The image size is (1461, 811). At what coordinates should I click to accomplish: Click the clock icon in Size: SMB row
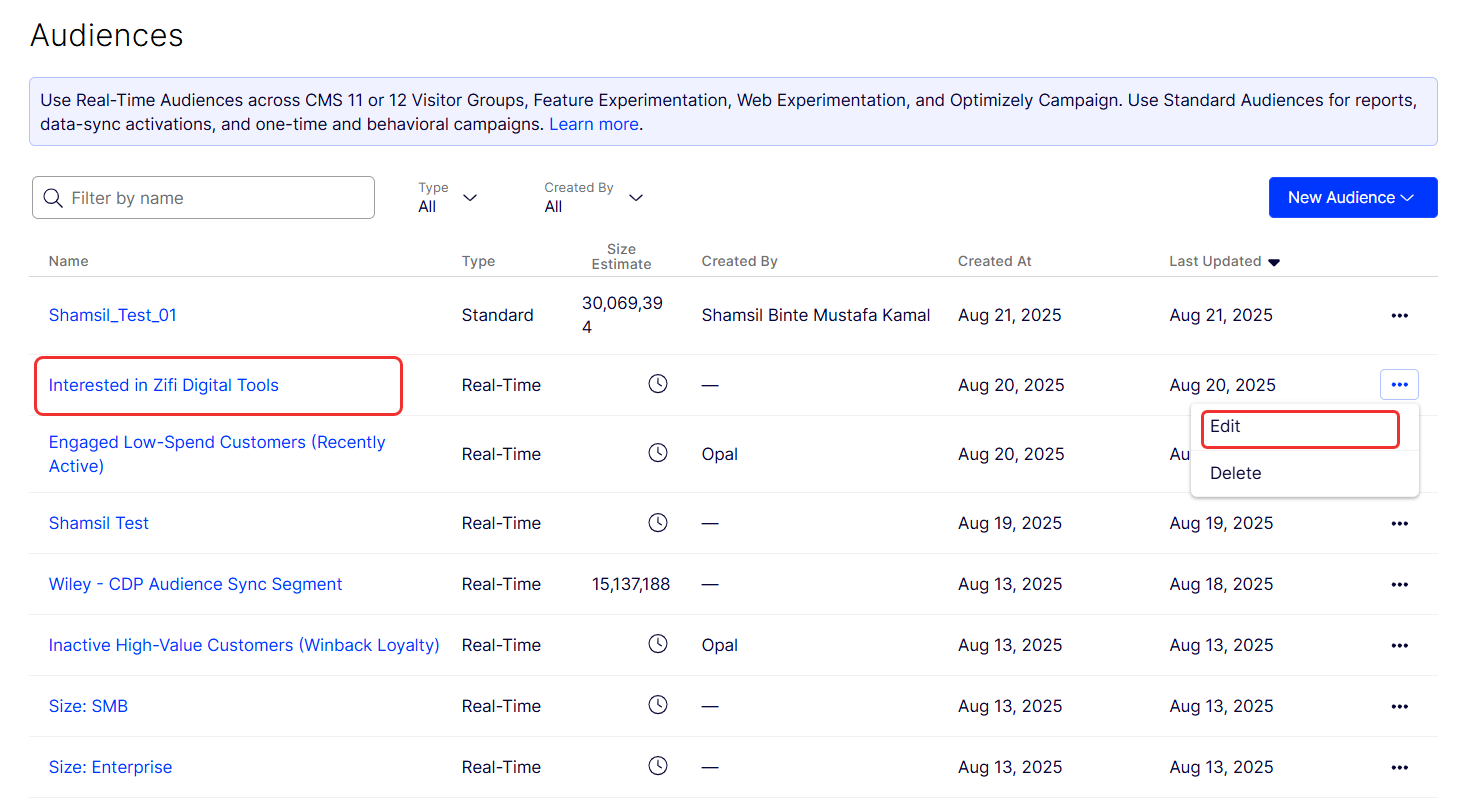click(657, 706)
